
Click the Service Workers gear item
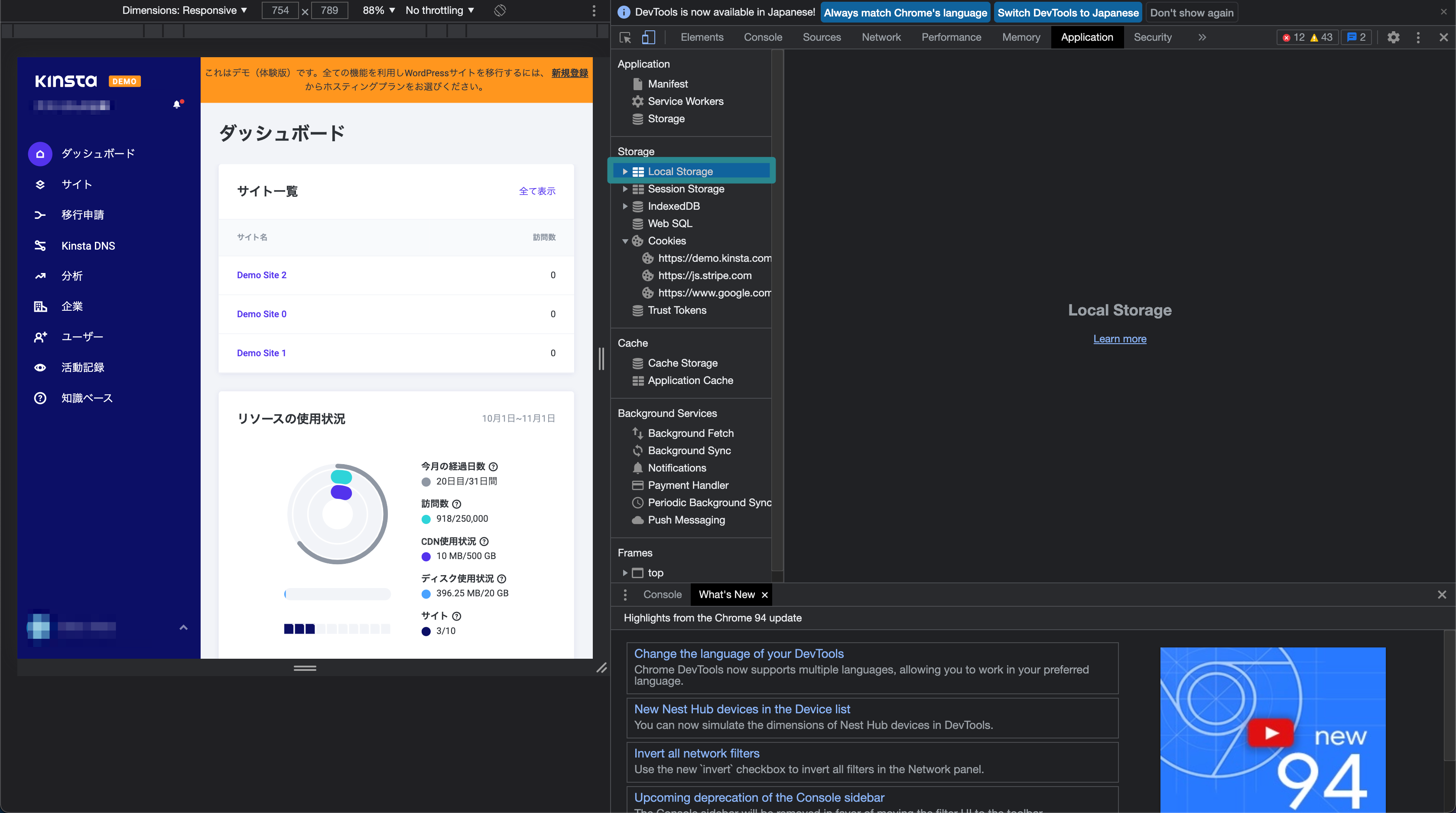click(x=685, y=101)
